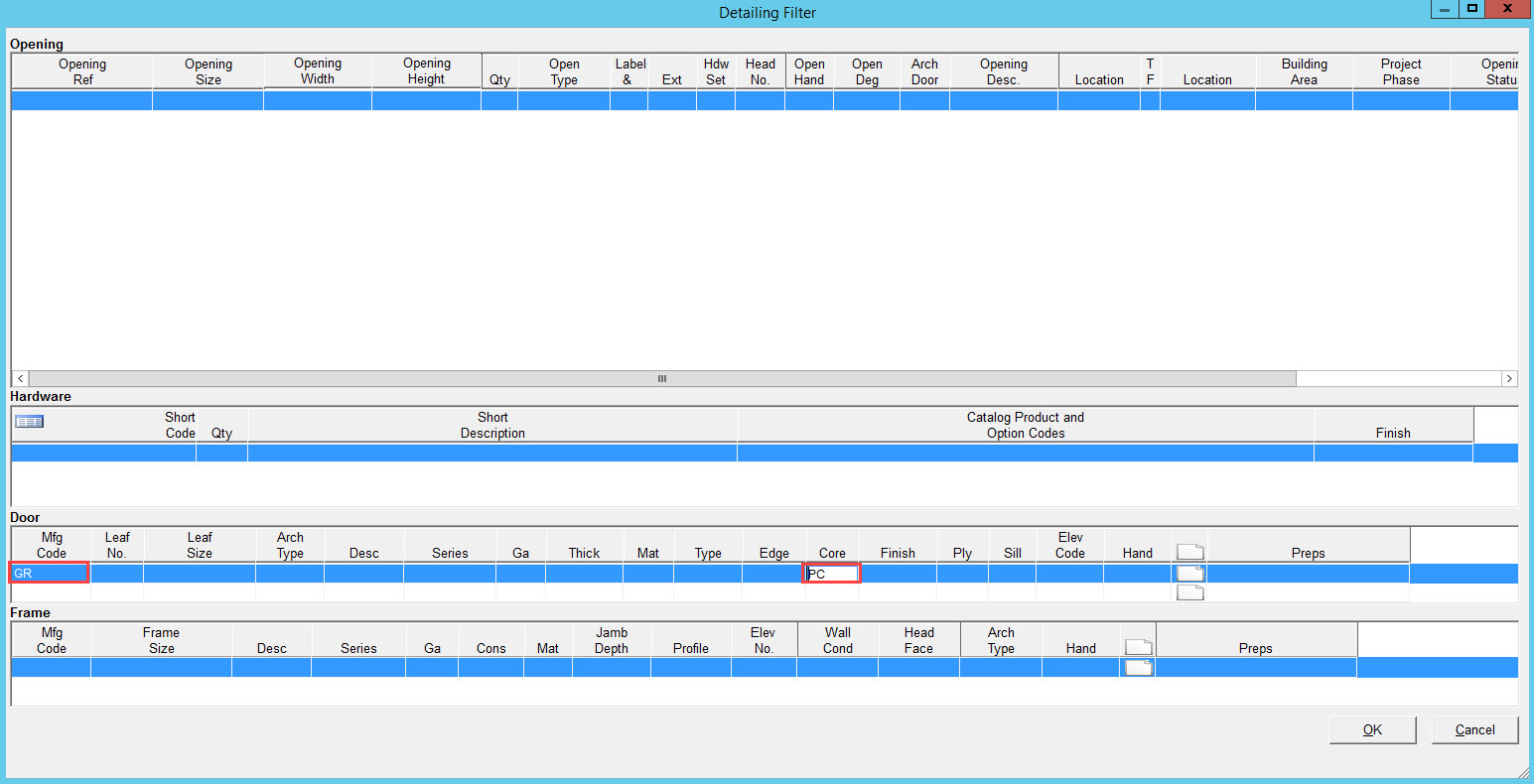Click the Open Type column header
The width and height of the screenshot is (1534, 784).
click(564, 71)
